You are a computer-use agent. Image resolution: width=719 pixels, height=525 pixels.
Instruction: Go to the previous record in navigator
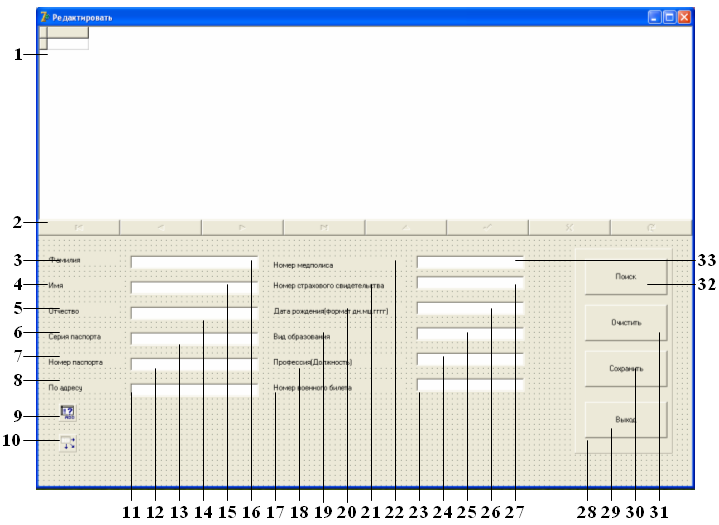160,227
